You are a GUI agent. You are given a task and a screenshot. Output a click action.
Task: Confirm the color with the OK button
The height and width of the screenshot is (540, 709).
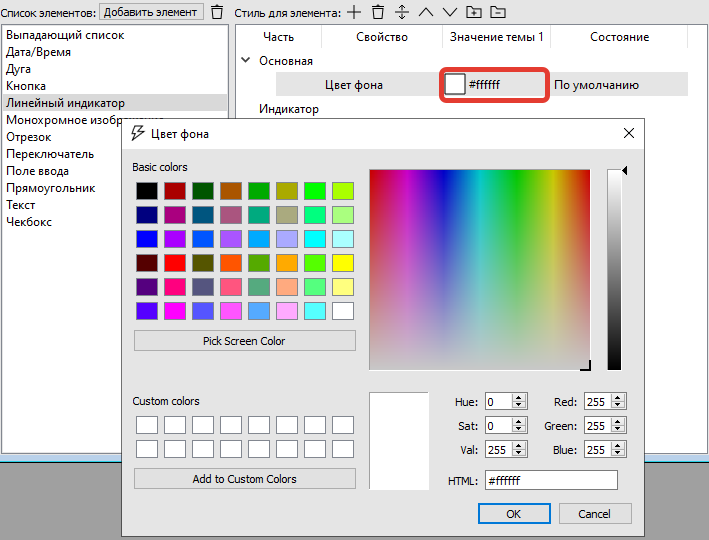[x=513, y=514]
